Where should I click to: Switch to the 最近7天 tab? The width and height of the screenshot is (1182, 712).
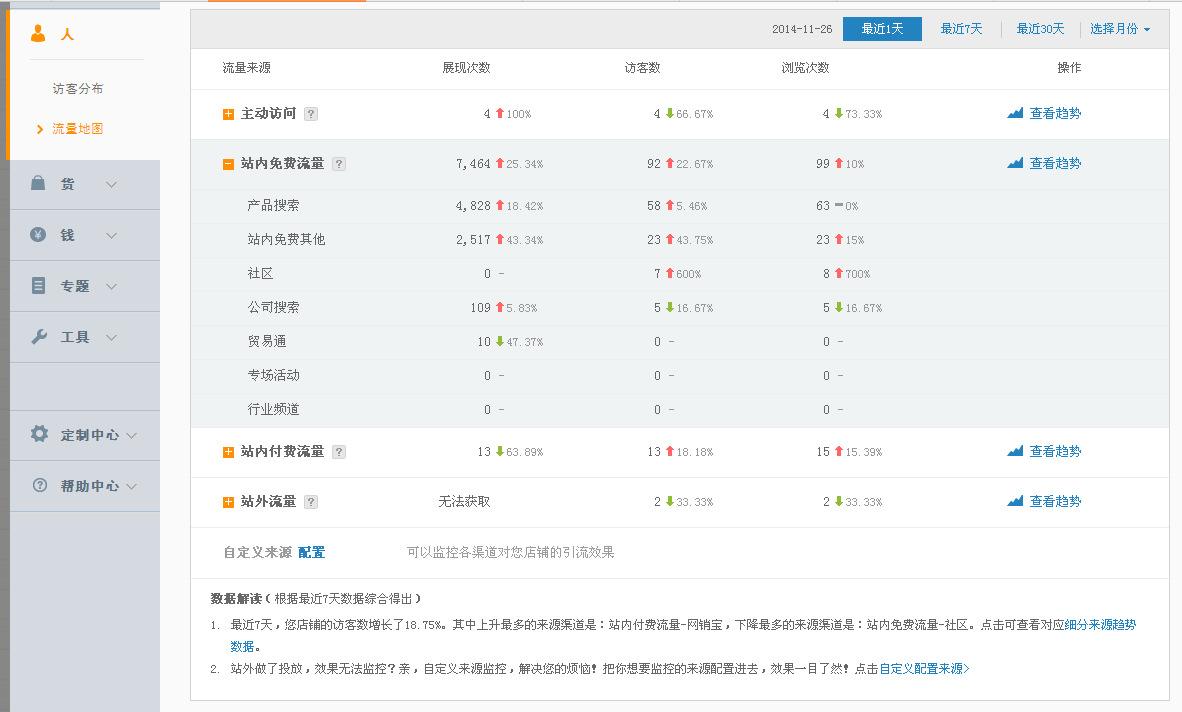pos(961,29)
